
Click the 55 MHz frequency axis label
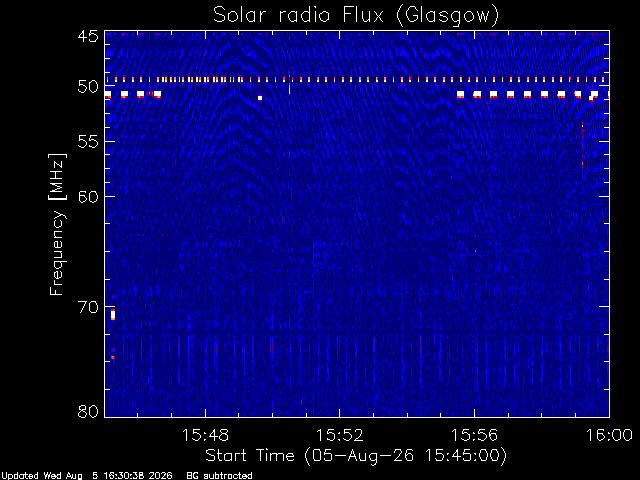(88, 142)
